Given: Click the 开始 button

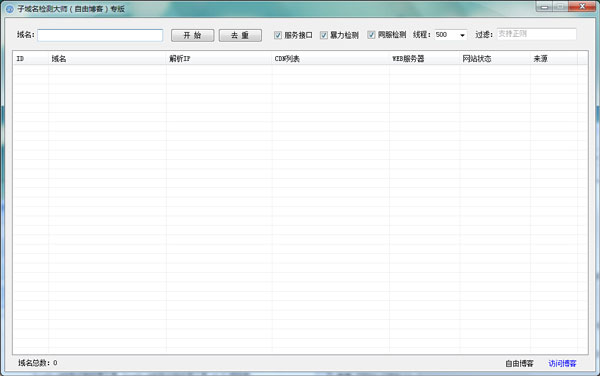Looking at the screenshot, I should click(192, 35).
